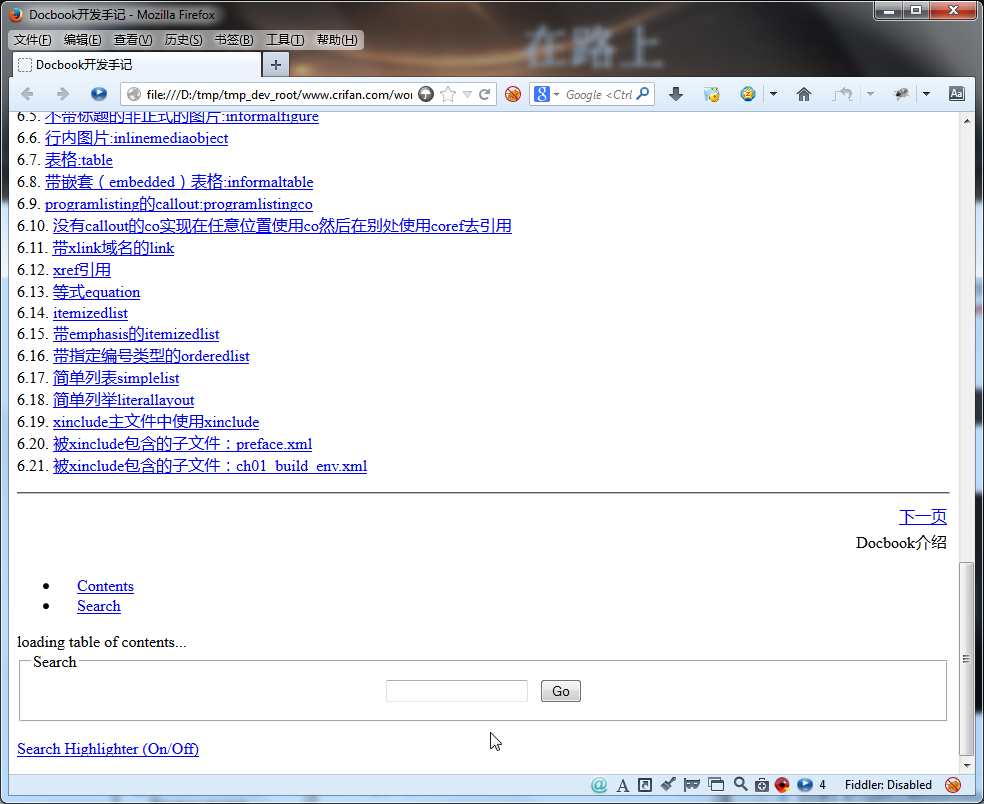
Task: Click the shortcut-arrow box status bar icon
Action: coord(645,785)
